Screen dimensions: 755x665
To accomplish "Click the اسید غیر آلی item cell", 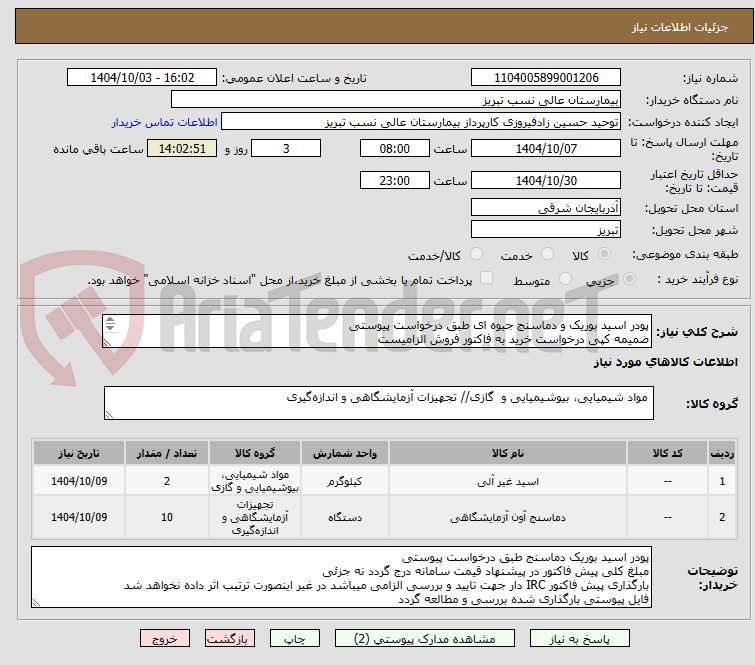I will pos(508,481).
